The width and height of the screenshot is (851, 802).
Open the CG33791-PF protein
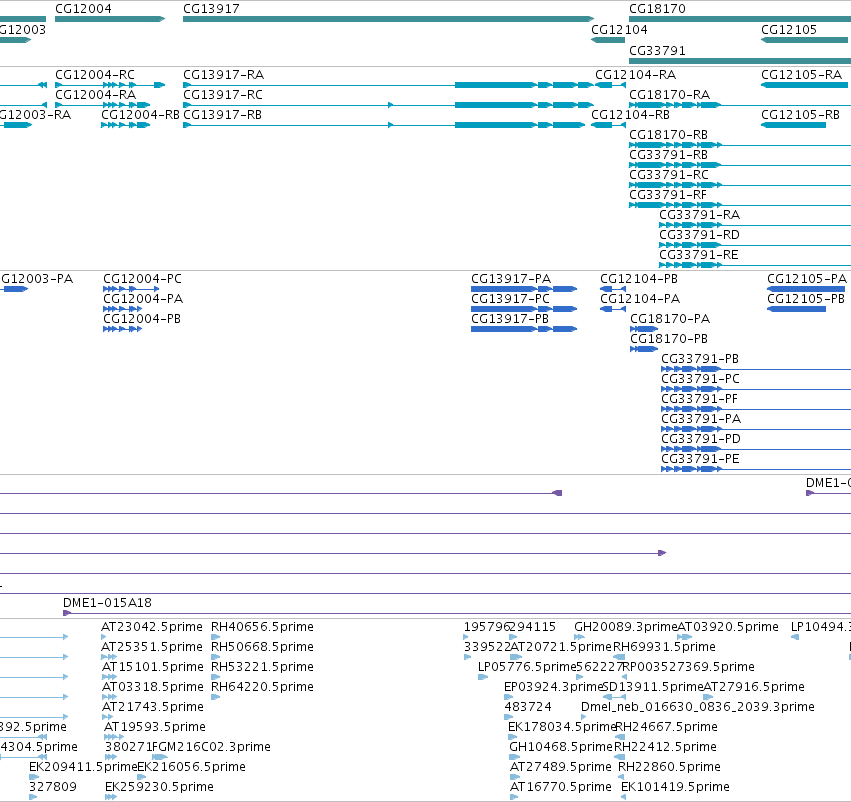(700, 399)
